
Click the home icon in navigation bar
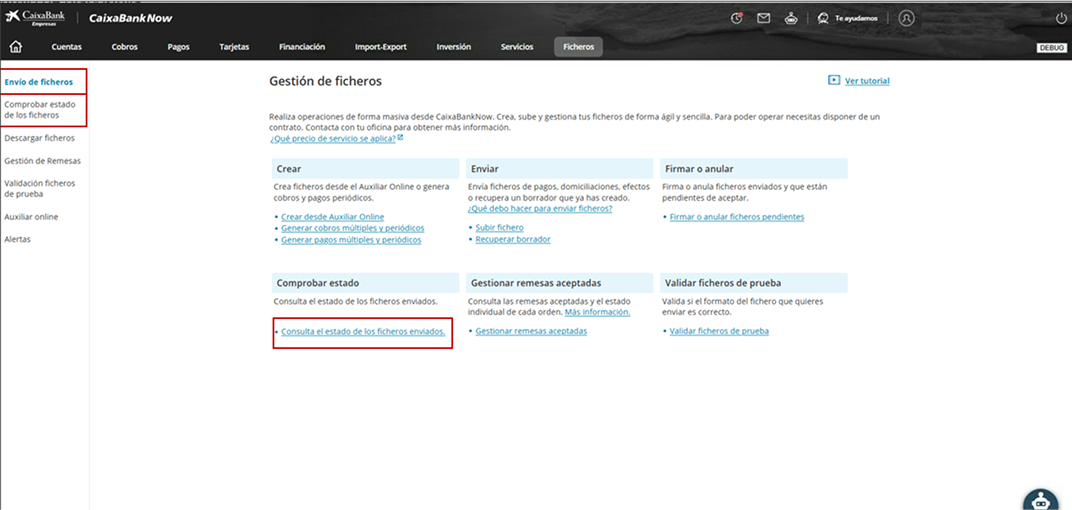click(16, 47)
